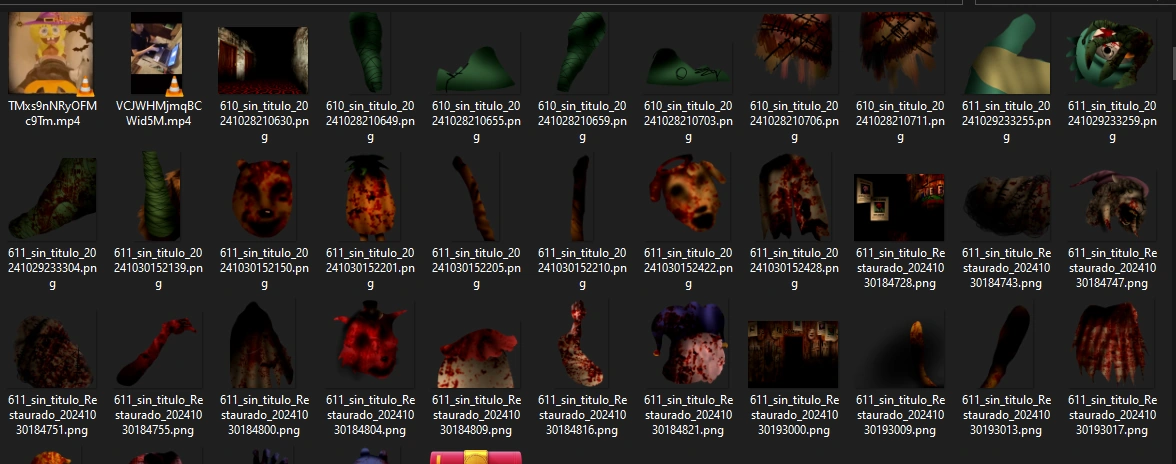
Task: Select thumbnail 611_sin_titulo_20241030152428.png
Action: coord(794,198)
